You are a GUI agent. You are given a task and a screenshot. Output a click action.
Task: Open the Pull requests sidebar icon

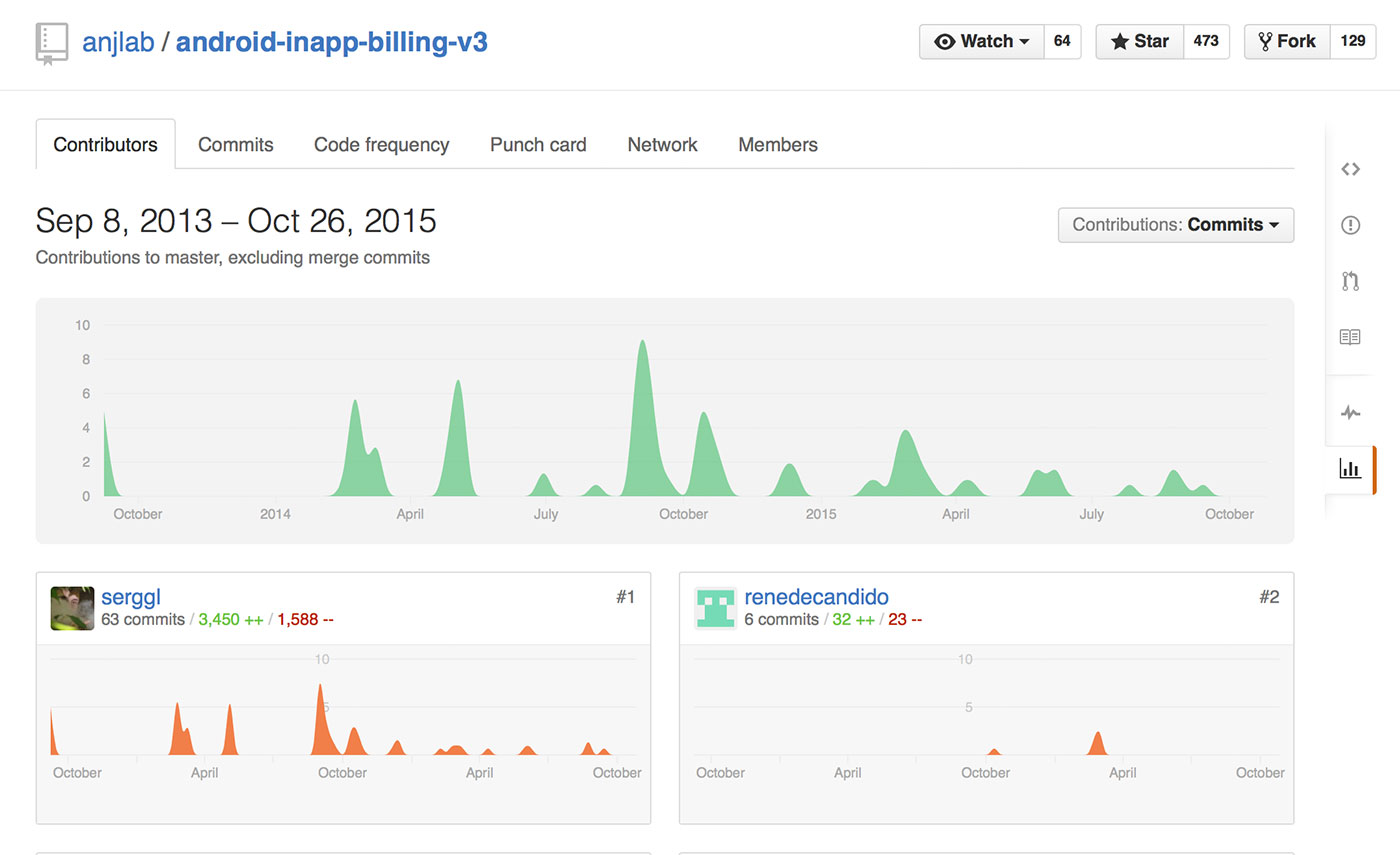(1350, 281)
